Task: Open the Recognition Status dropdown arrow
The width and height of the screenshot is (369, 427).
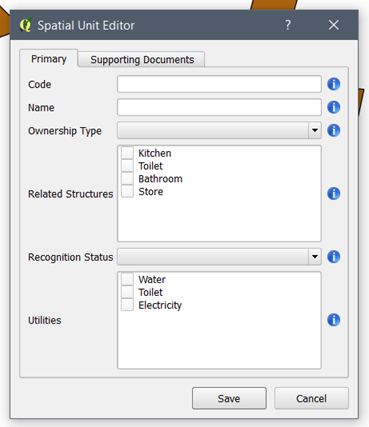Action: coord(315,257)
